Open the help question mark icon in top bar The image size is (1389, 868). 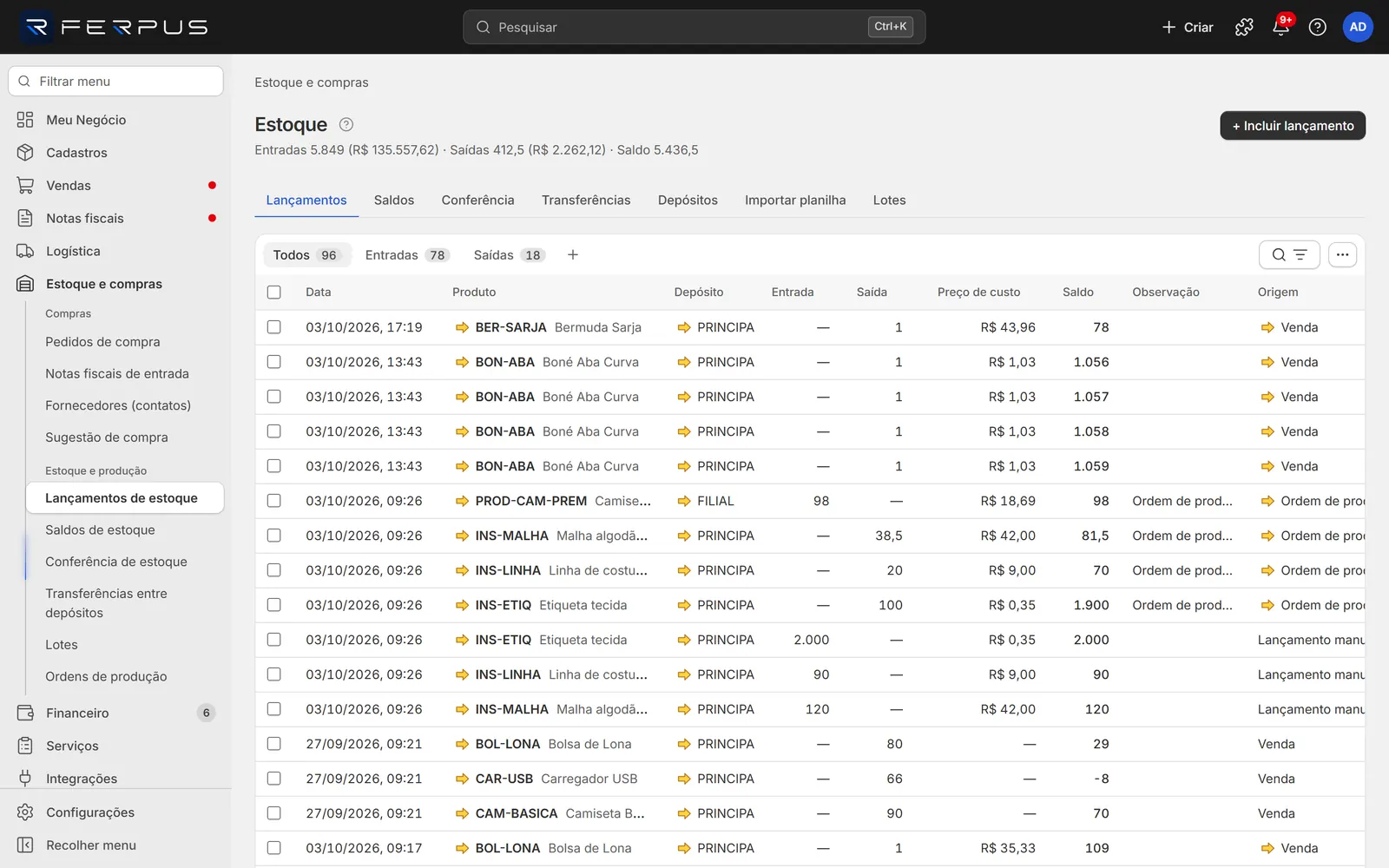[1317, 27]
